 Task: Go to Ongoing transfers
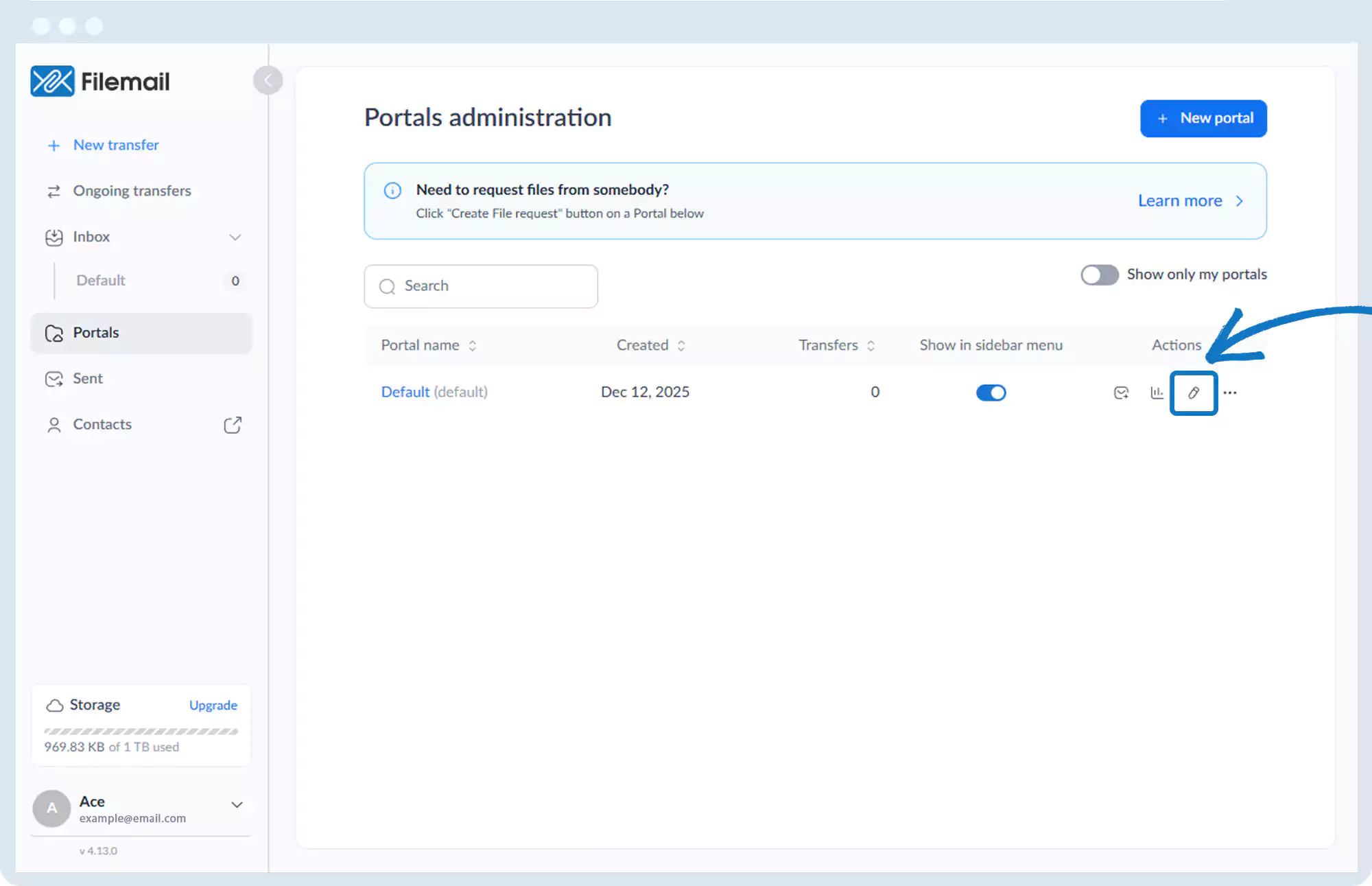[x=132, y=191]
